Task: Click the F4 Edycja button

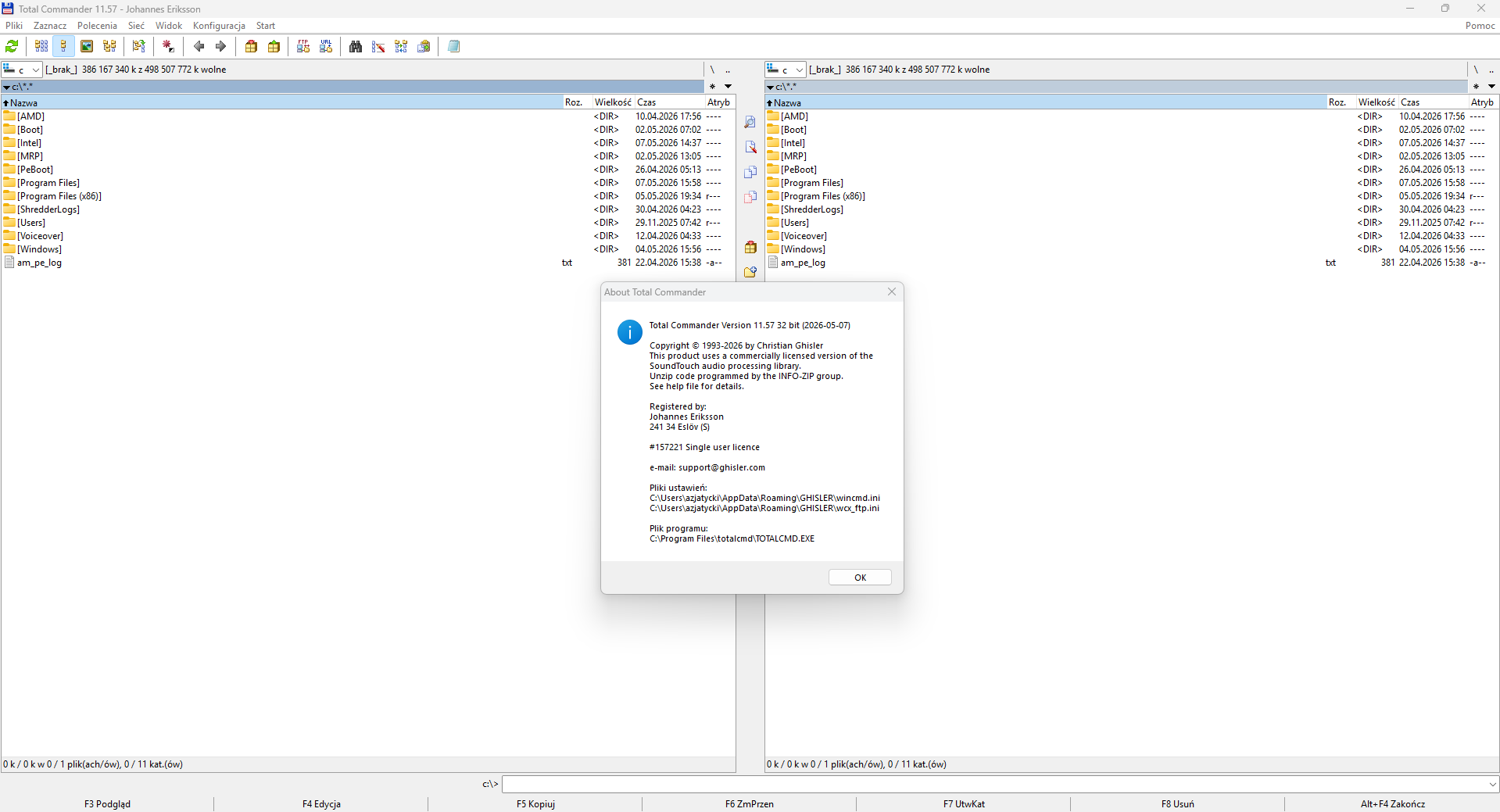Action: tap(321, 803)
